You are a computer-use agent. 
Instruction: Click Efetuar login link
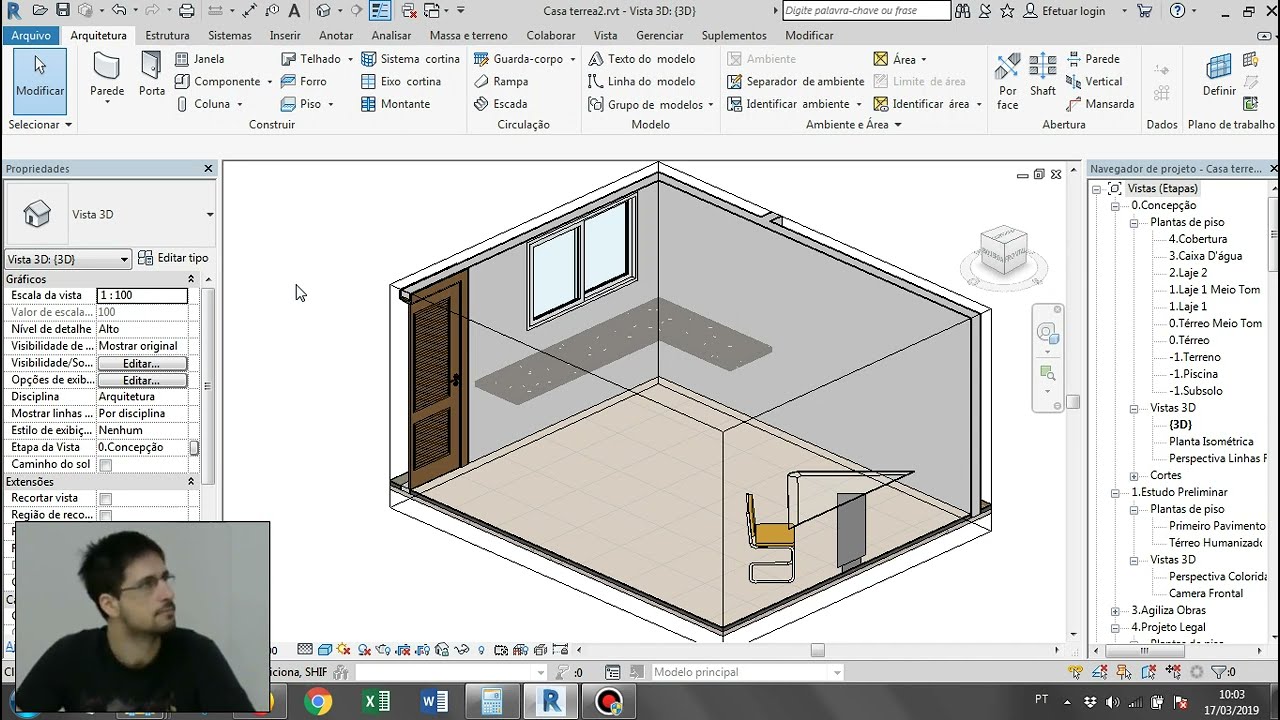1073,11
